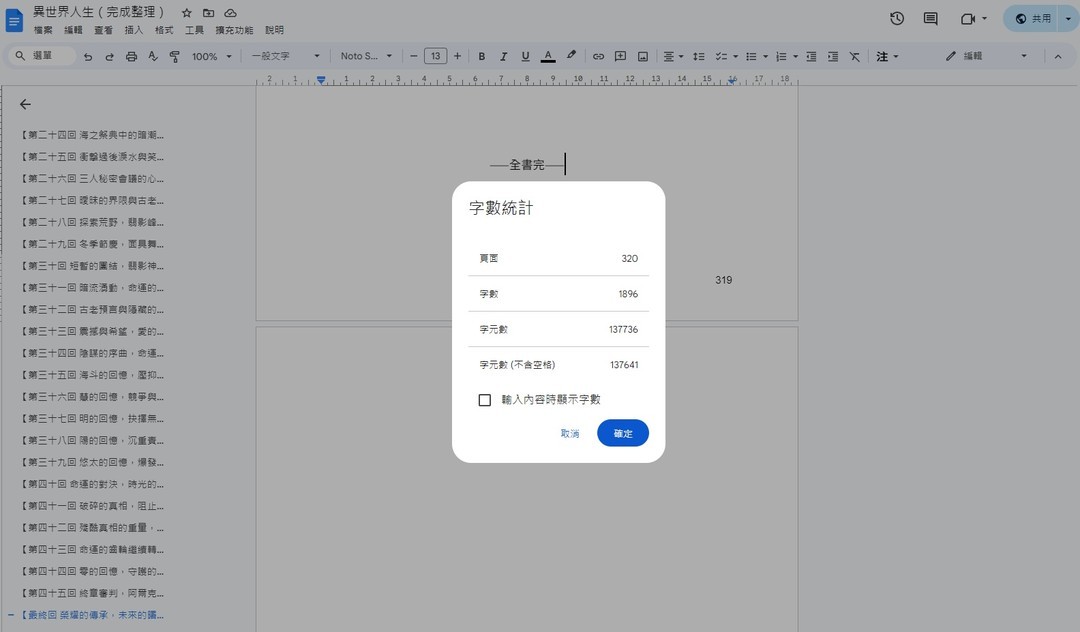Open the 格式 menu
This screenshot has height=632, width=1080.
point(164,30)
